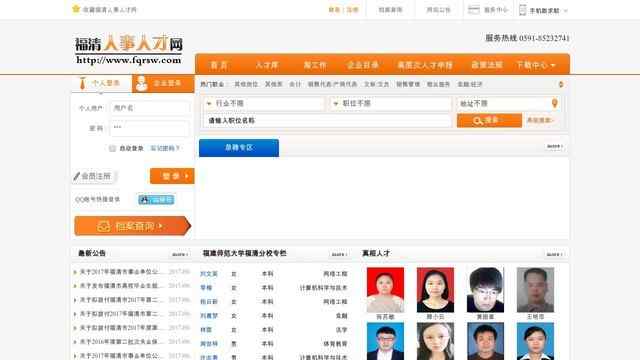Toggle the 自动登录 checkbox
The image size is (640, 360).
click(113, 148)
